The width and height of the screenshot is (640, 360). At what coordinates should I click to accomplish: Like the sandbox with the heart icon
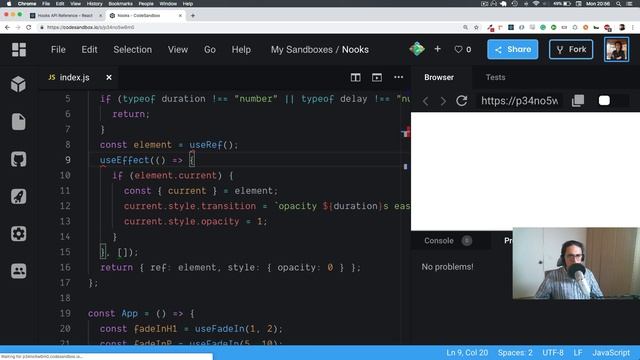tap(458, 49)
